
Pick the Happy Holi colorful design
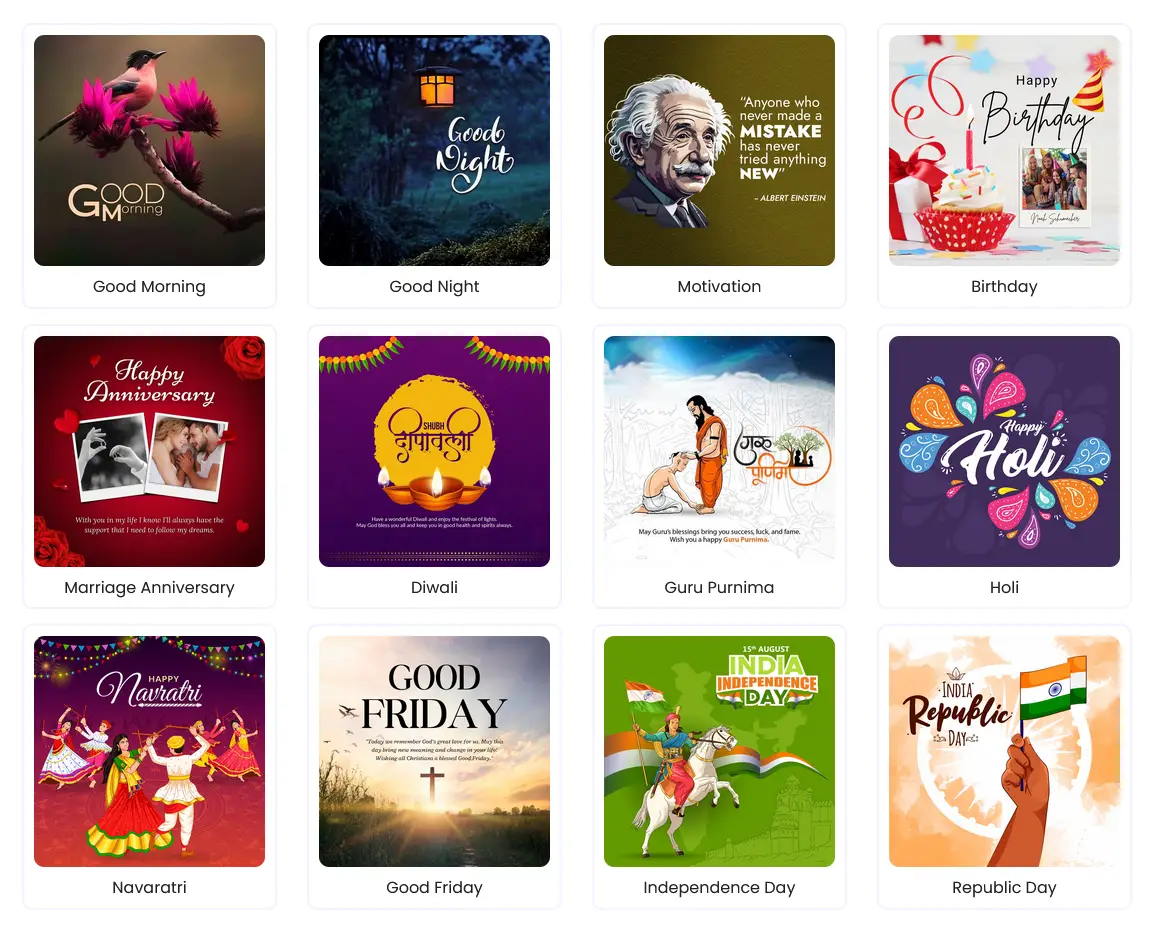pos(1004,451)
